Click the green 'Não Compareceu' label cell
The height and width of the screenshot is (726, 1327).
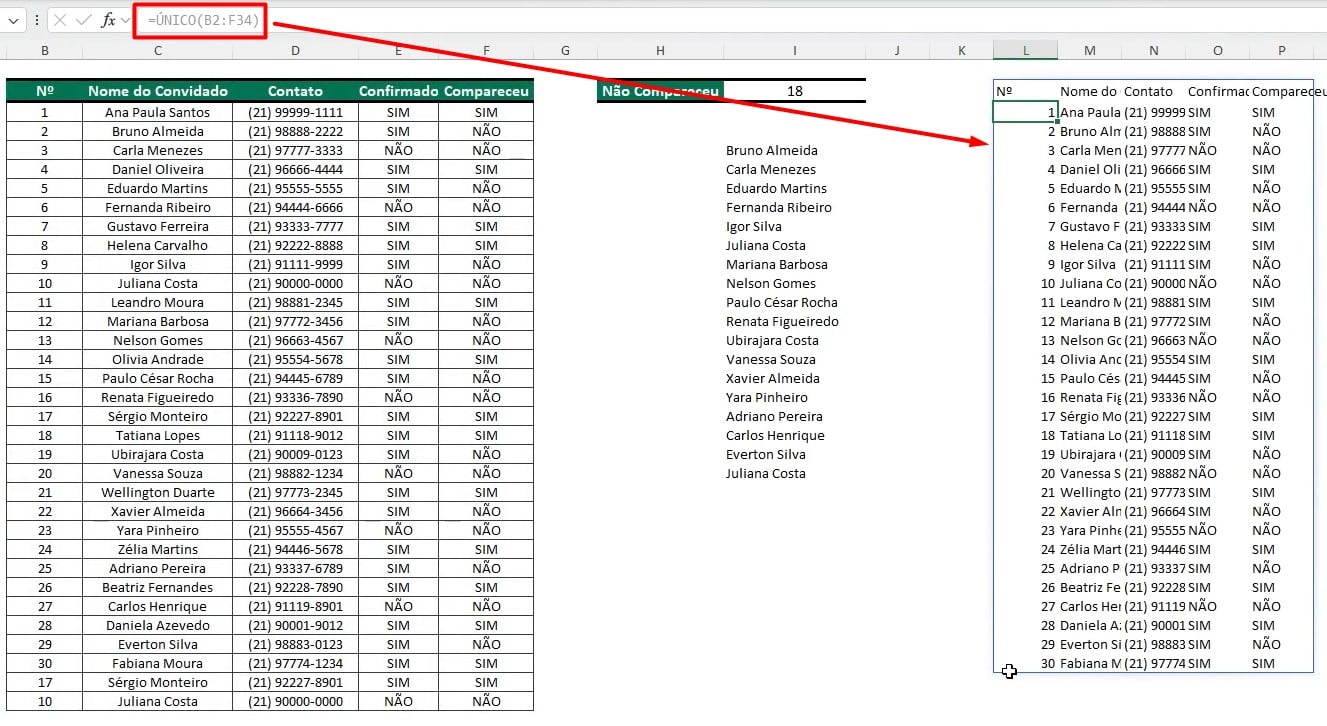click(x=660, y=91)
